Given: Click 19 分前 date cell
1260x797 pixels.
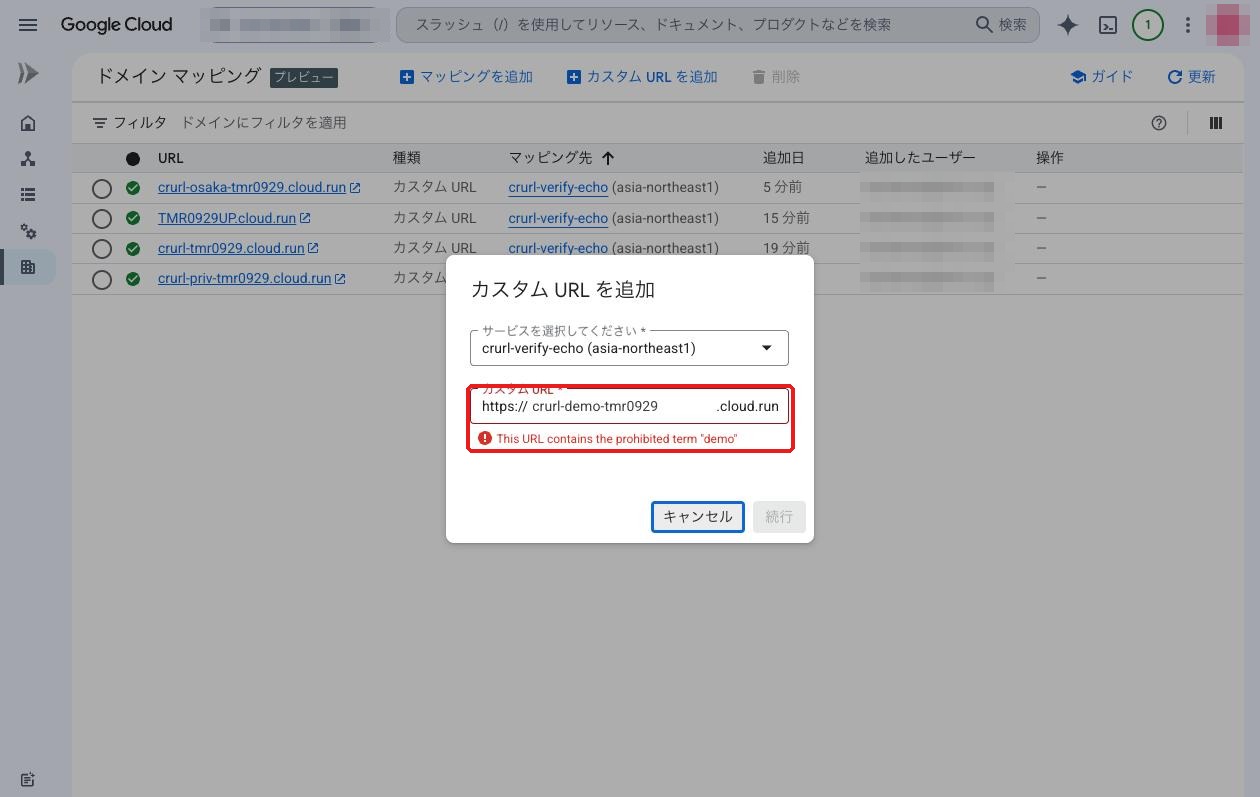Looking at the screenshot, I should pos(786,248).
